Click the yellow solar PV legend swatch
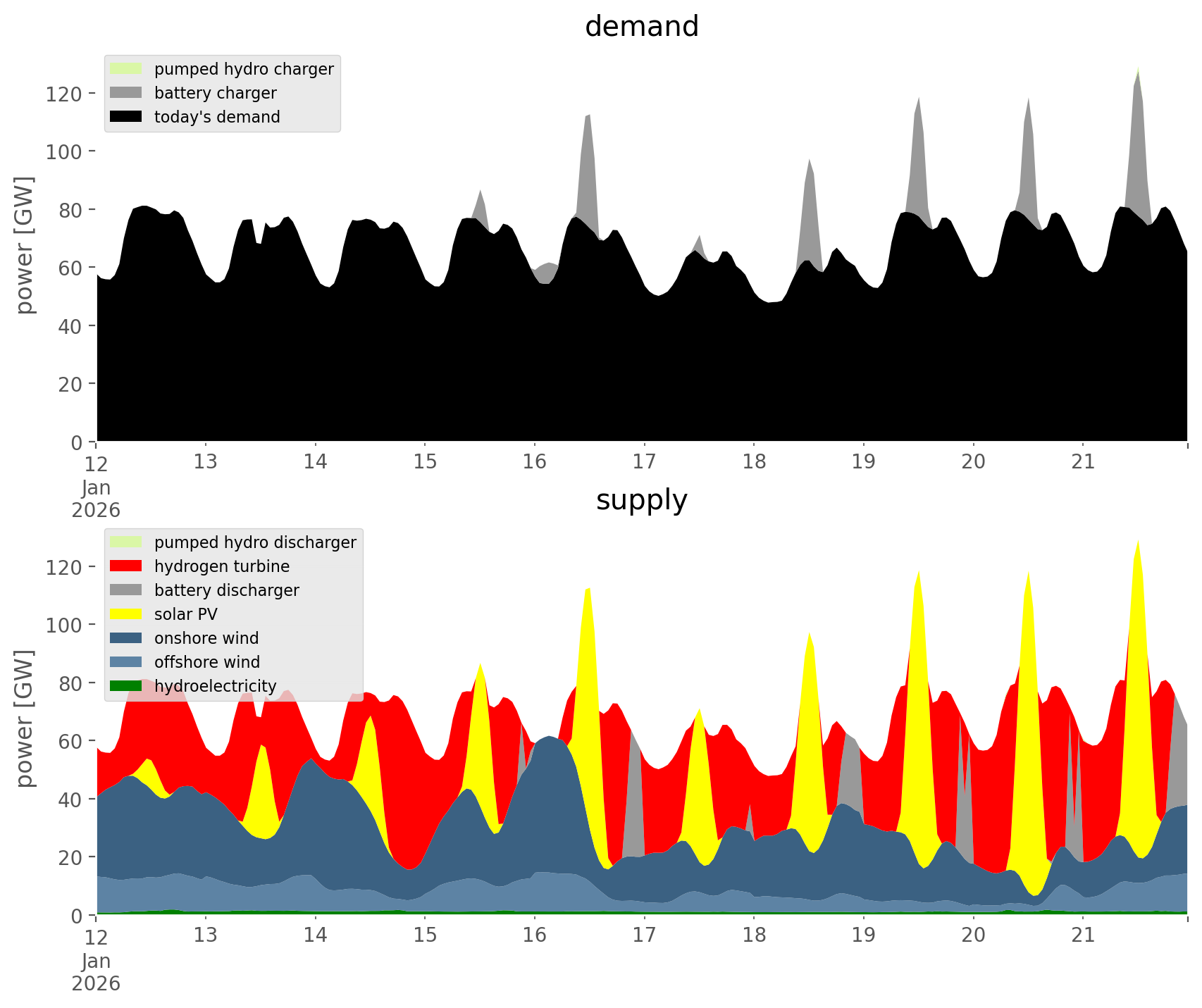 pos(126,614)
